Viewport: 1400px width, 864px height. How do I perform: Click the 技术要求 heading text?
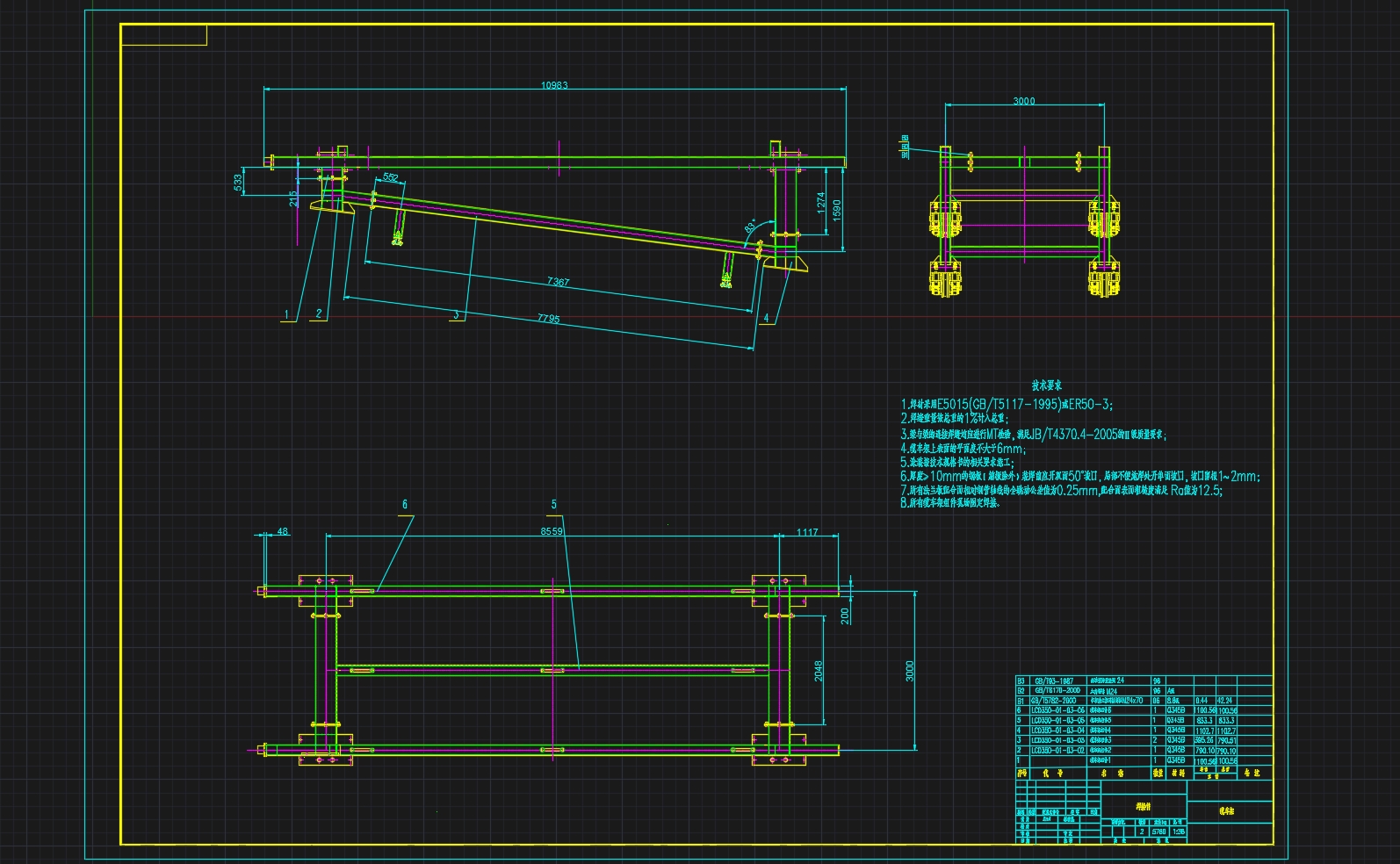point(1047,385)
